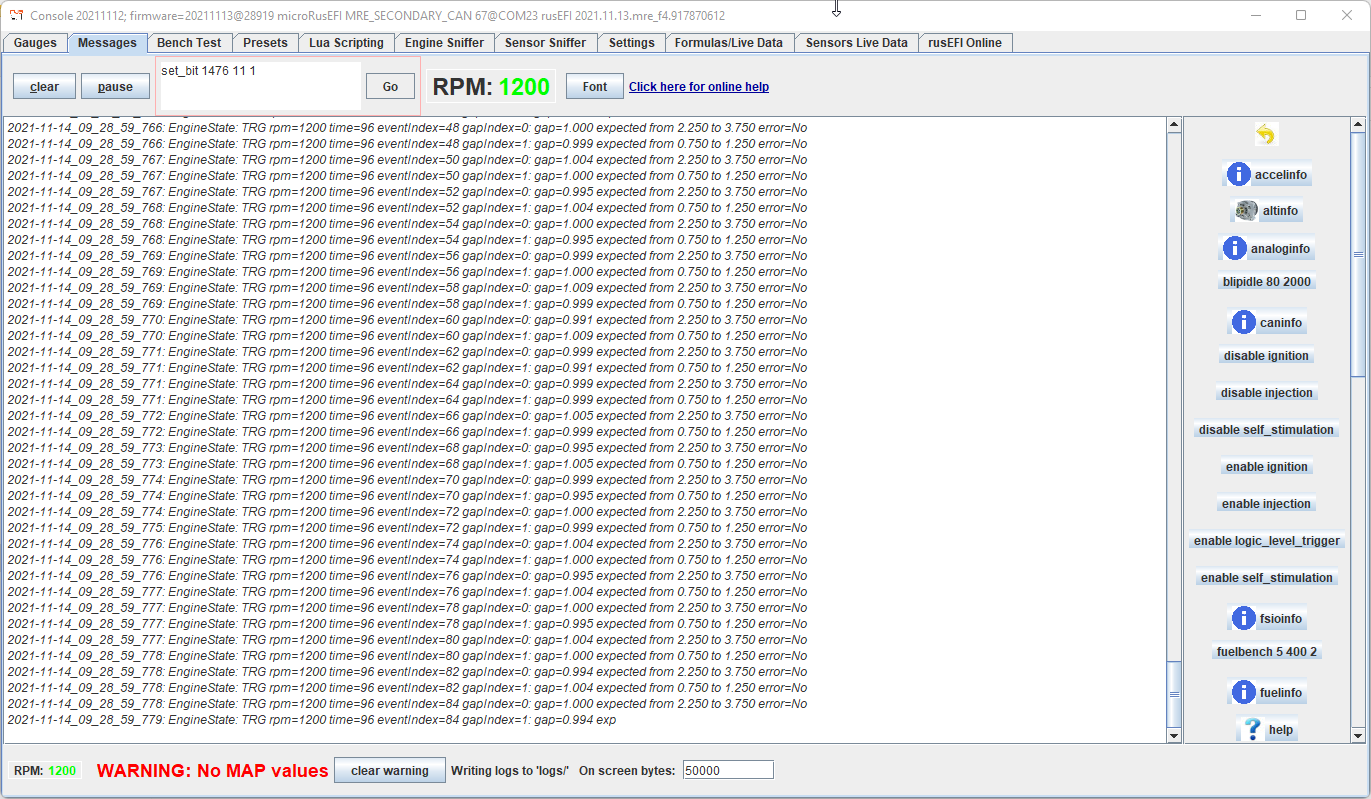1371x799 pixels.
Task: Click the yellow undo arrow icon
Action: click(1266, 135)
